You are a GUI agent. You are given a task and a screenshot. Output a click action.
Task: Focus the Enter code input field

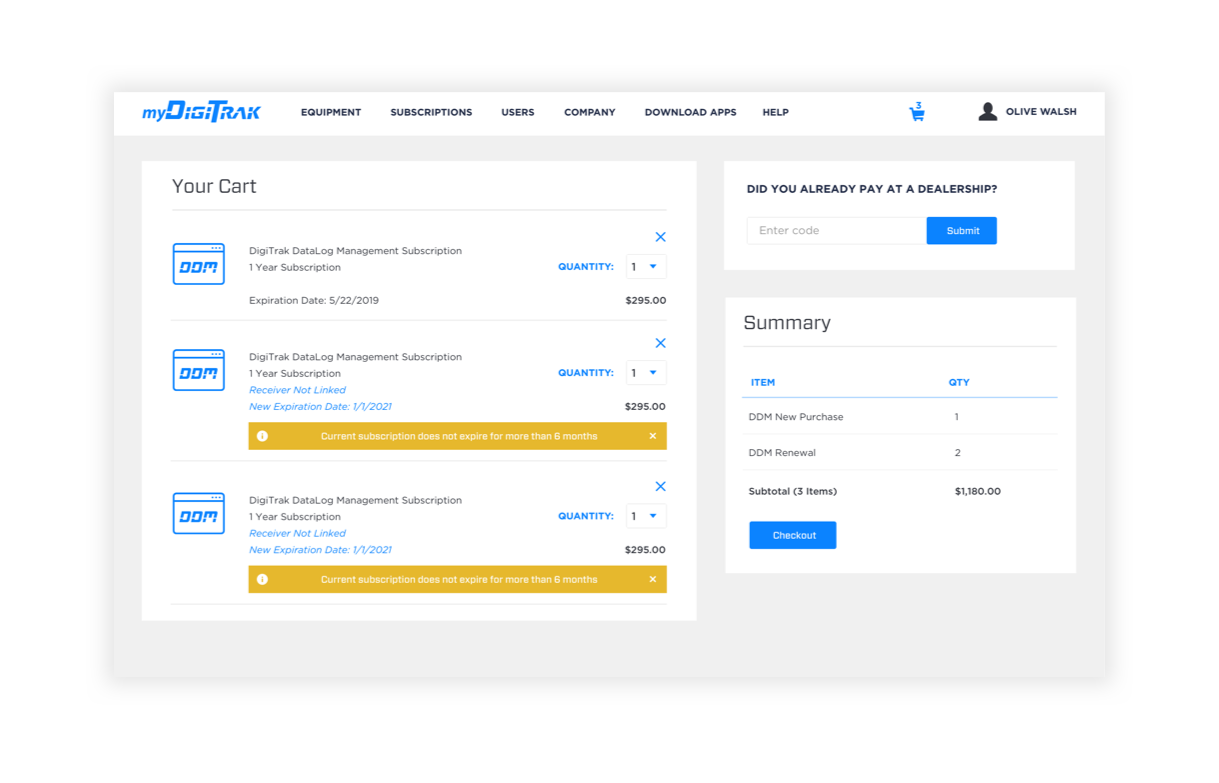tap(836, 231)
